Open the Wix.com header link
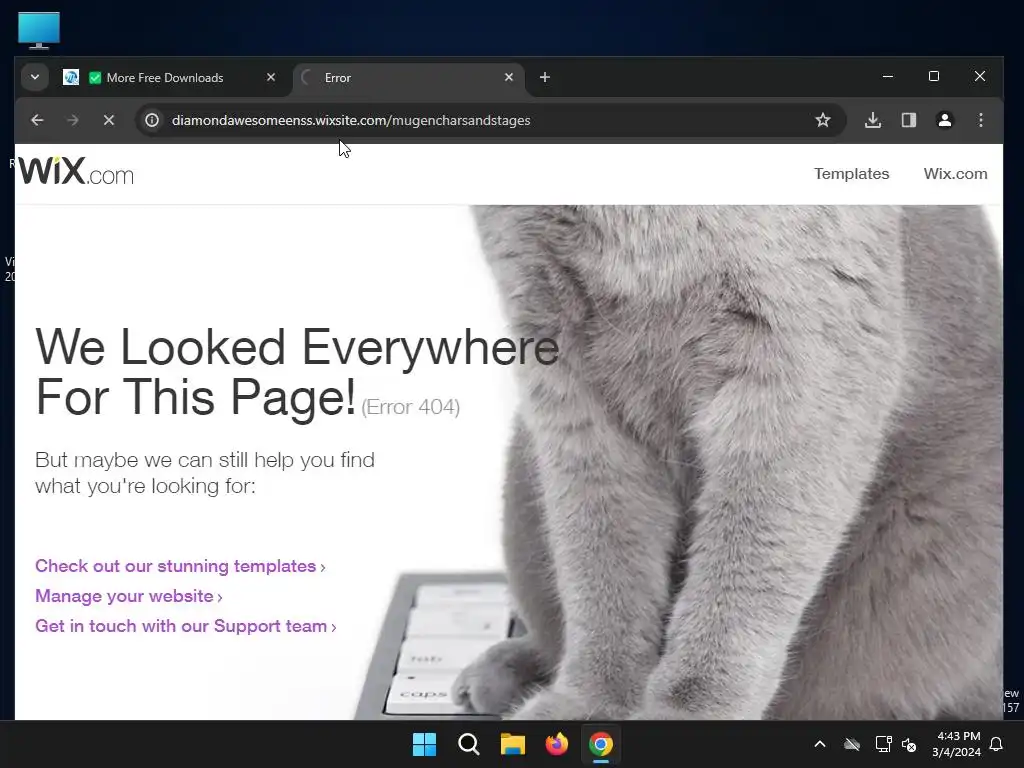This screenshot has width=1024, height=768. click(955, 174)
